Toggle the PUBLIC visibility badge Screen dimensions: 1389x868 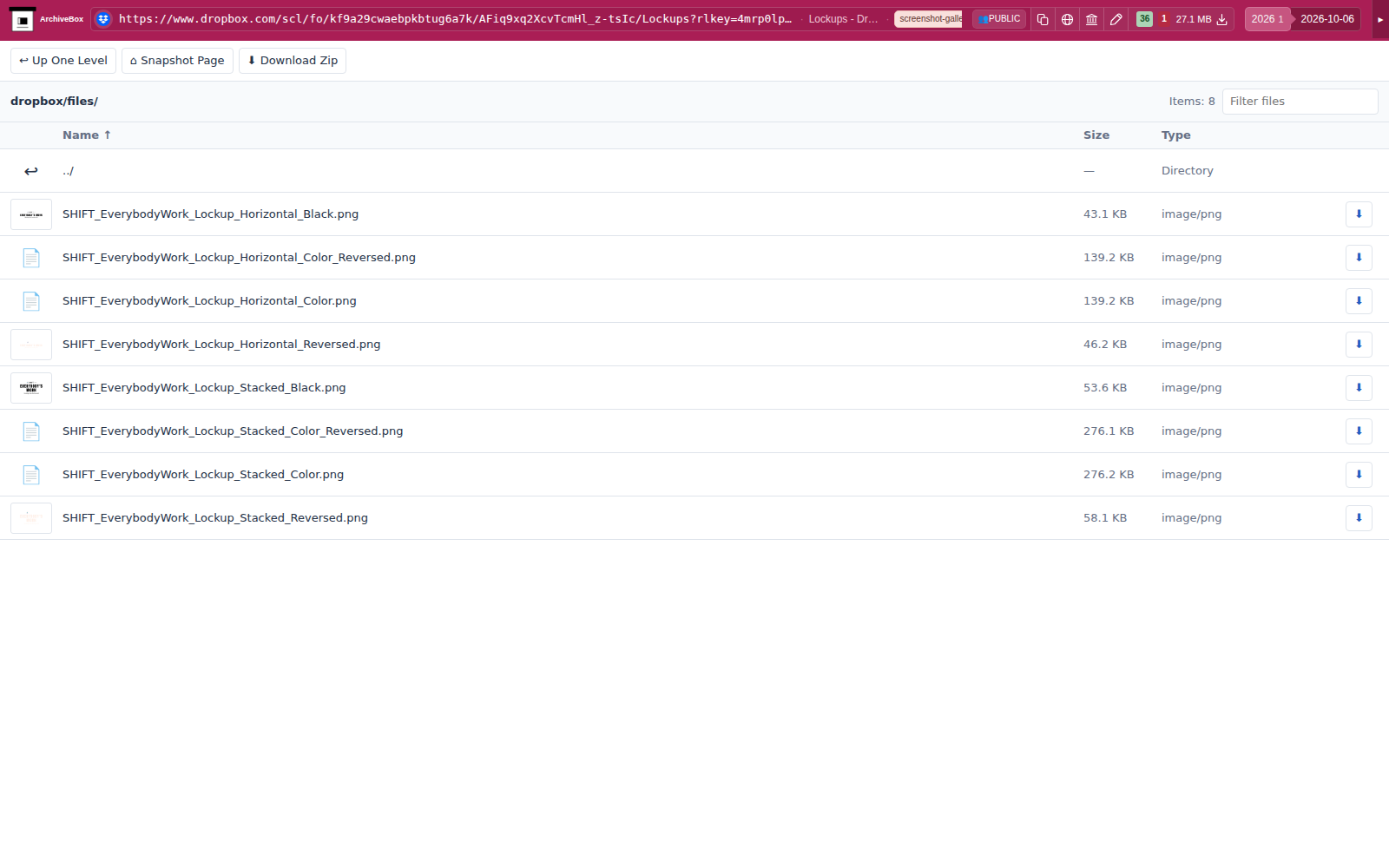pyautogui.click(x=999, y=19)
